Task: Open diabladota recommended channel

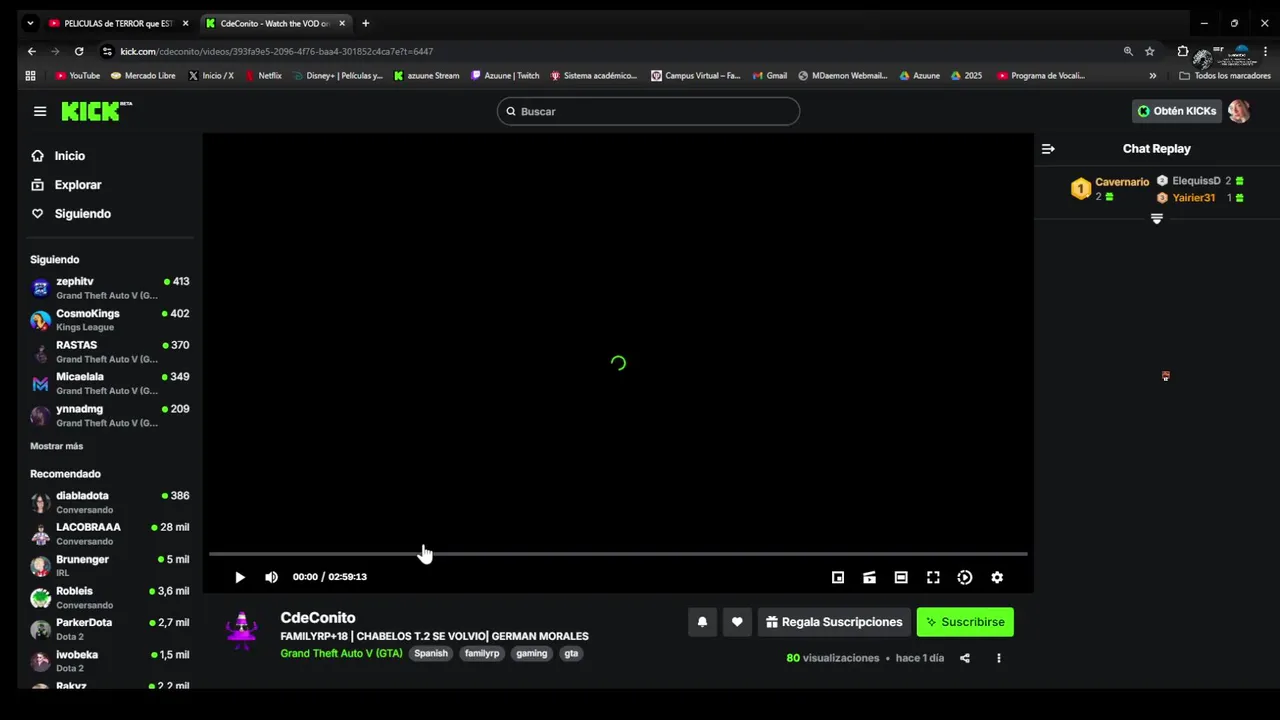Action: click(x=110, y=502)
